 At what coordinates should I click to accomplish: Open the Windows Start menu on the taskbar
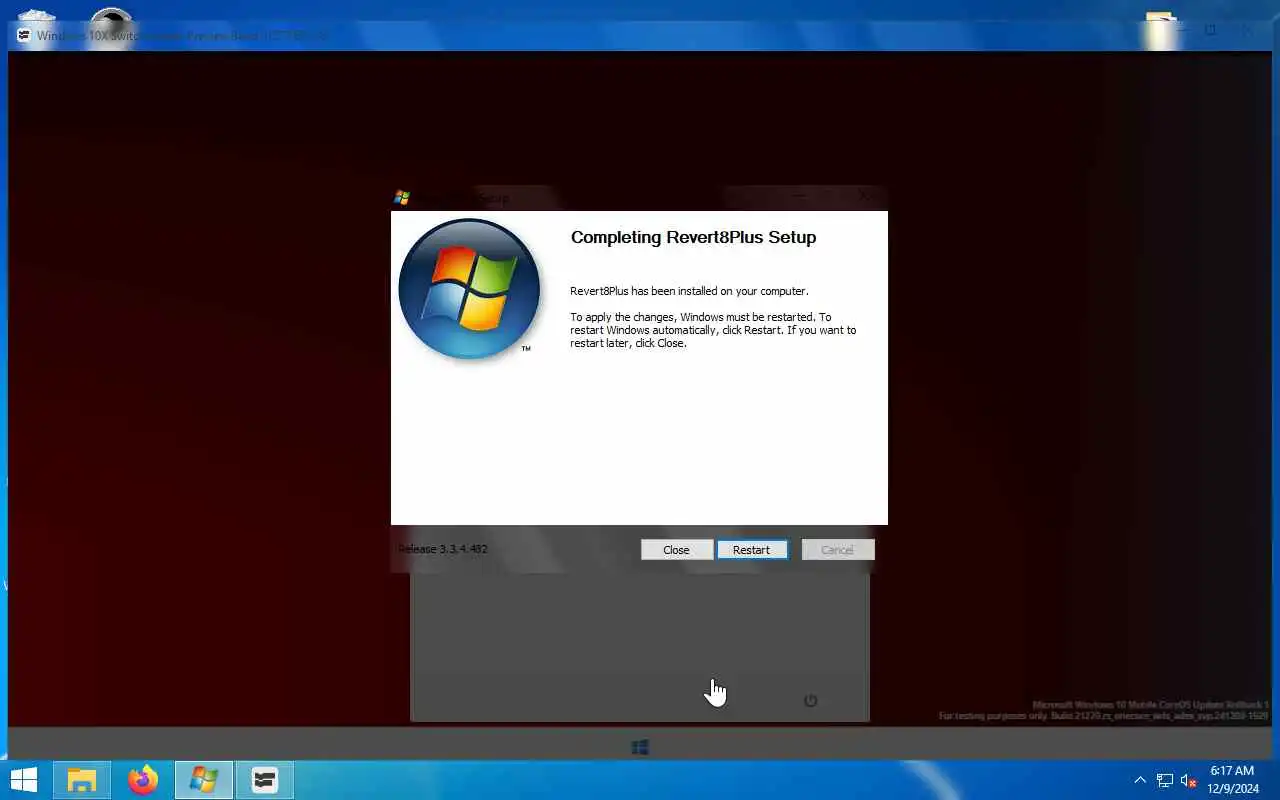(x=24, y=780)
